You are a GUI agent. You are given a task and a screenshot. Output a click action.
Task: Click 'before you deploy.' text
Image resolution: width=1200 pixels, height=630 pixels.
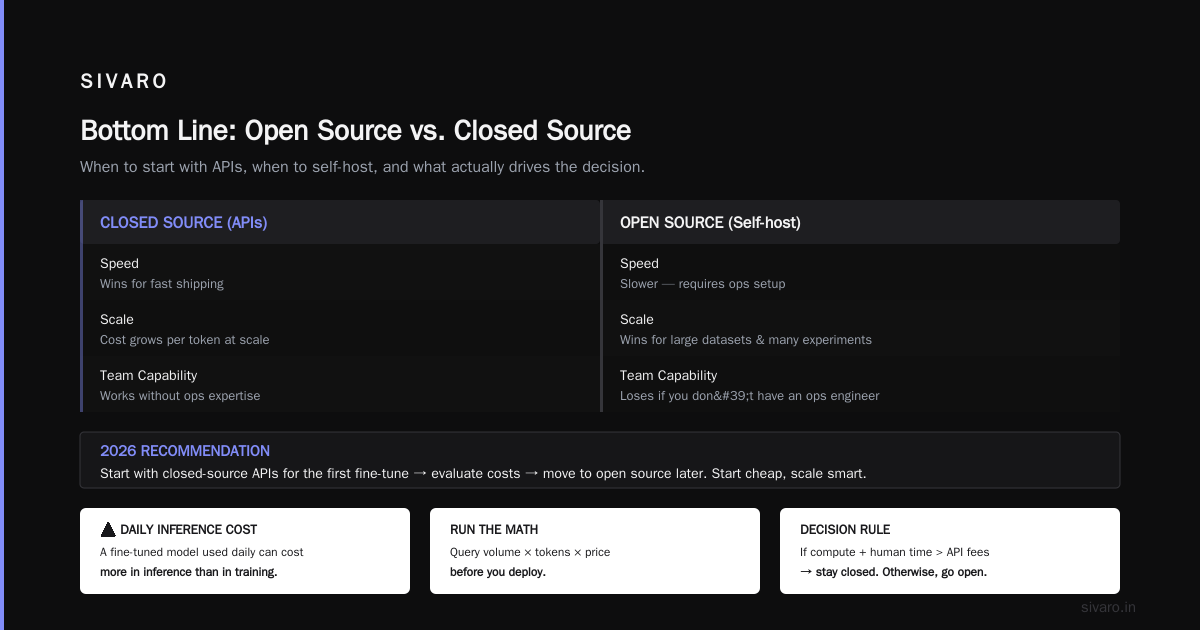[x=498, y=572]
